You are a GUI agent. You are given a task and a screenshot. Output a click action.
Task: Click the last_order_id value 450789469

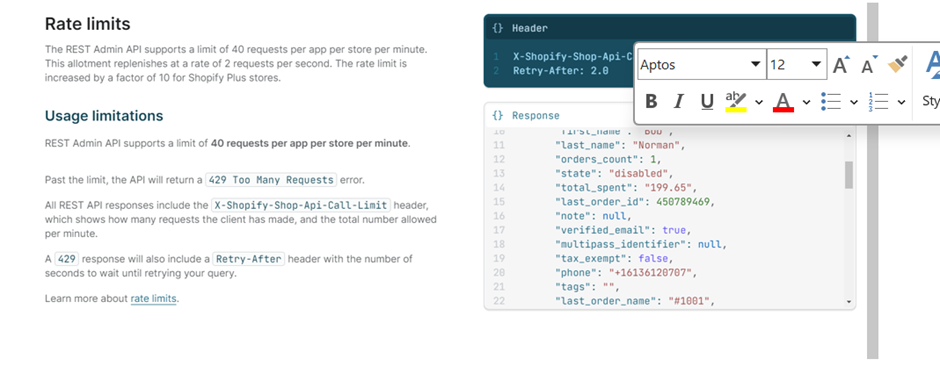pos(683,202)
